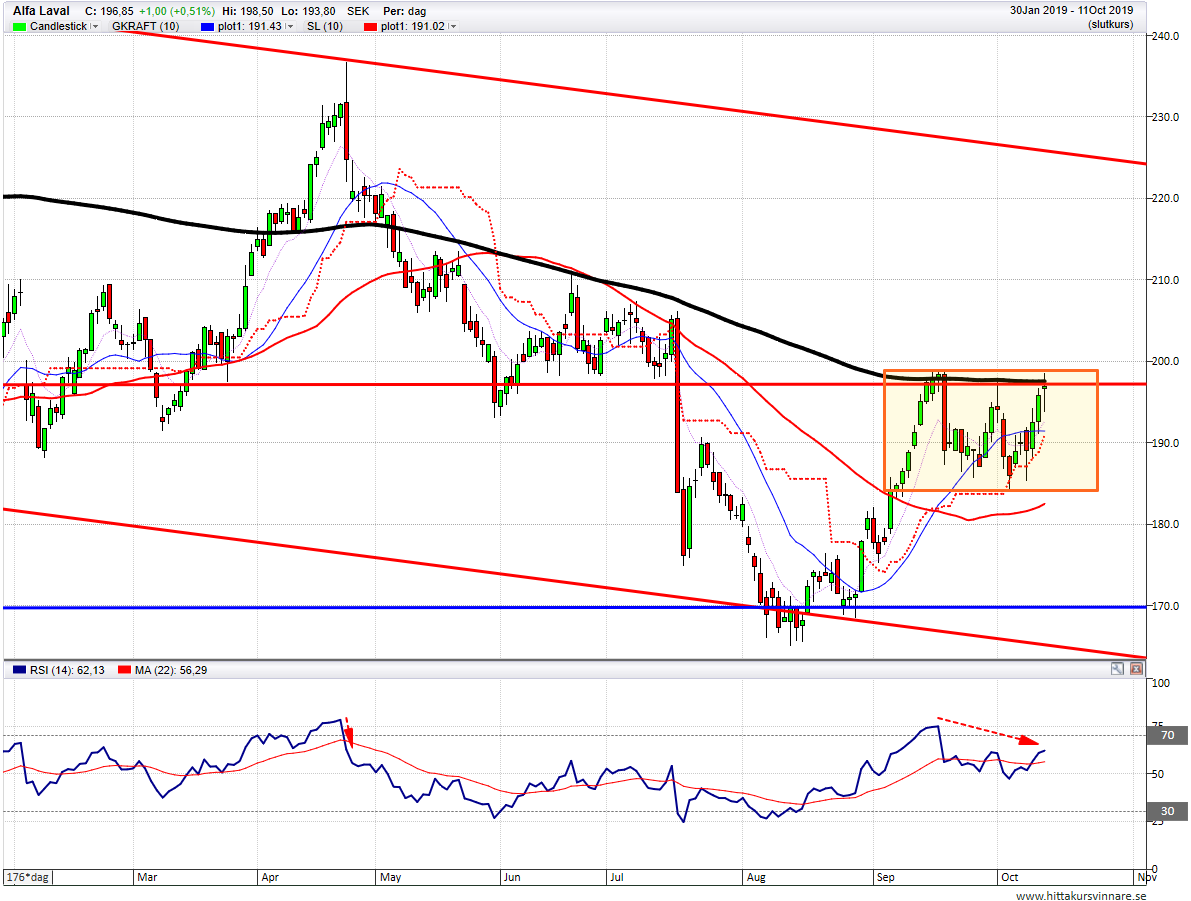Click the 240.0 price axis label

pos(1166,36)
